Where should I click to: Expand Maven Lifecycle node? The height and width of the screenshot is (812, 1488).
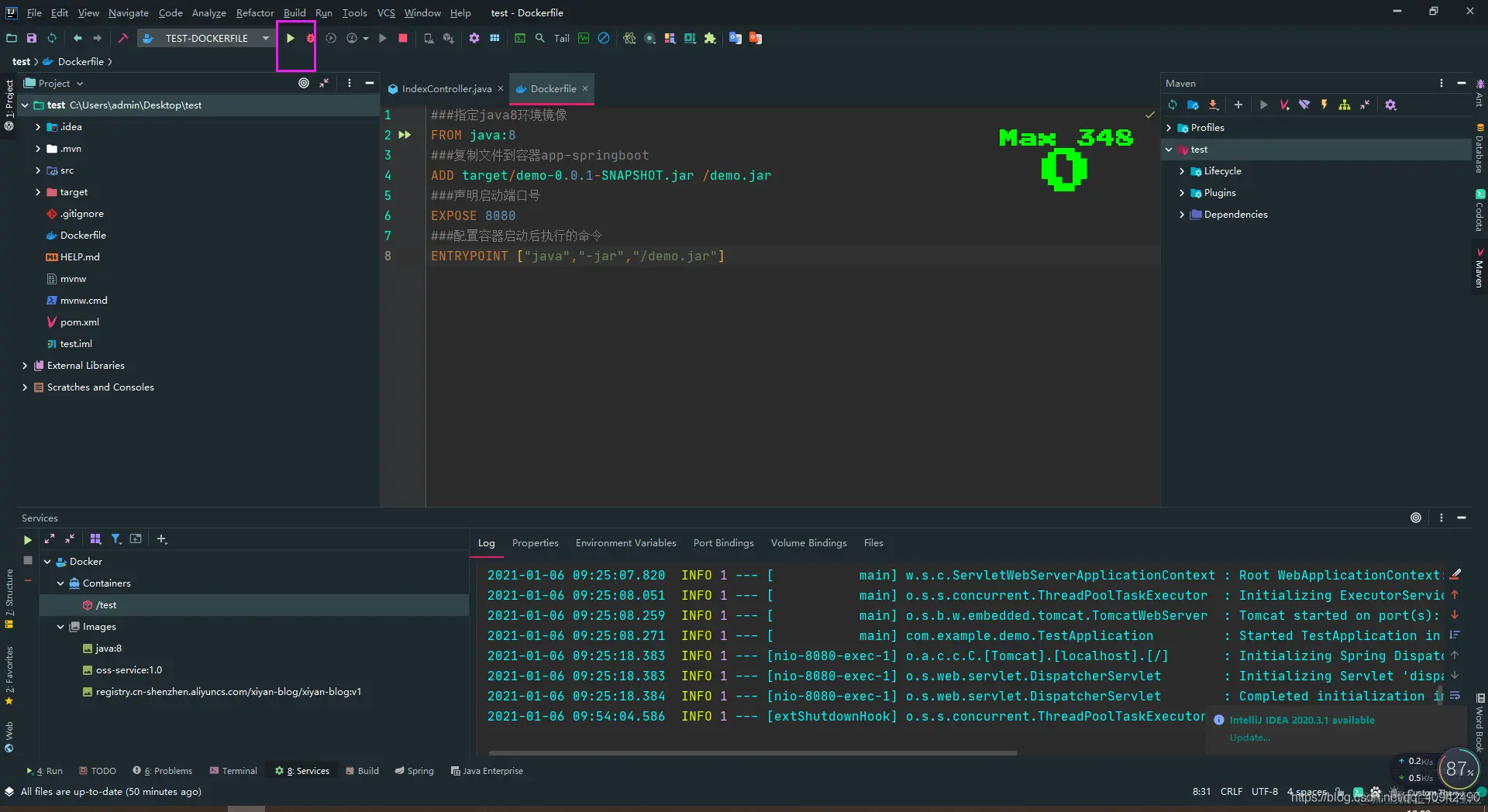click(x=1182, y=171)
